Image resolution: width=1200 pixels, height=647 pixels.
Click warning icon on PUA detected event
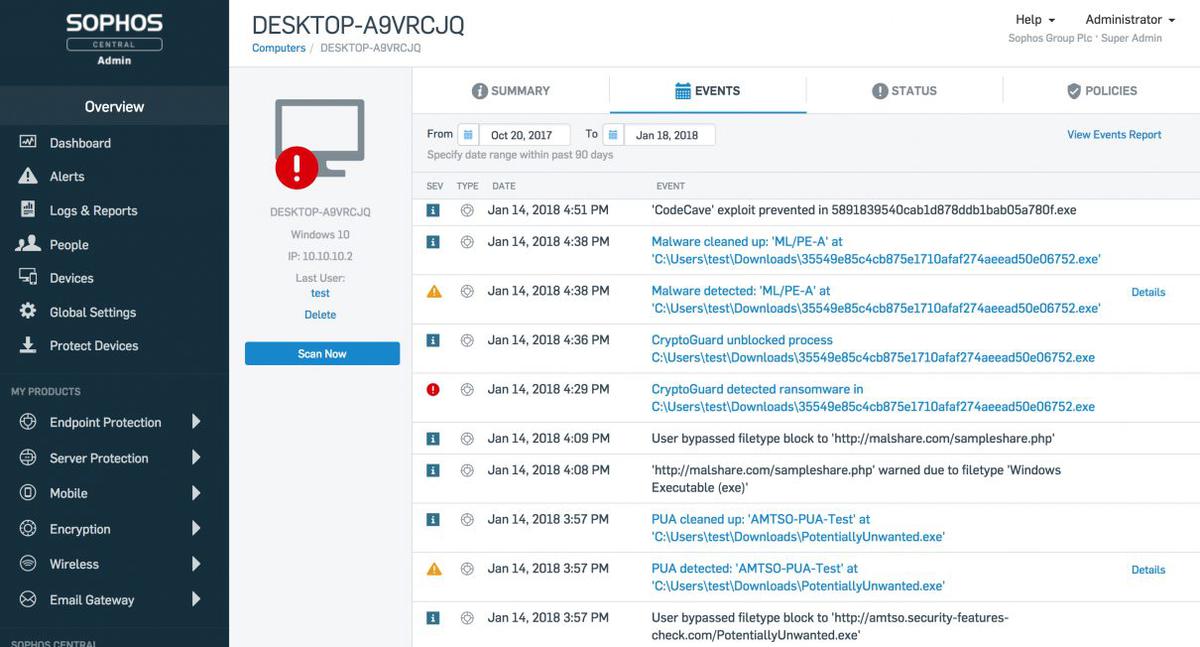(433, 569)
